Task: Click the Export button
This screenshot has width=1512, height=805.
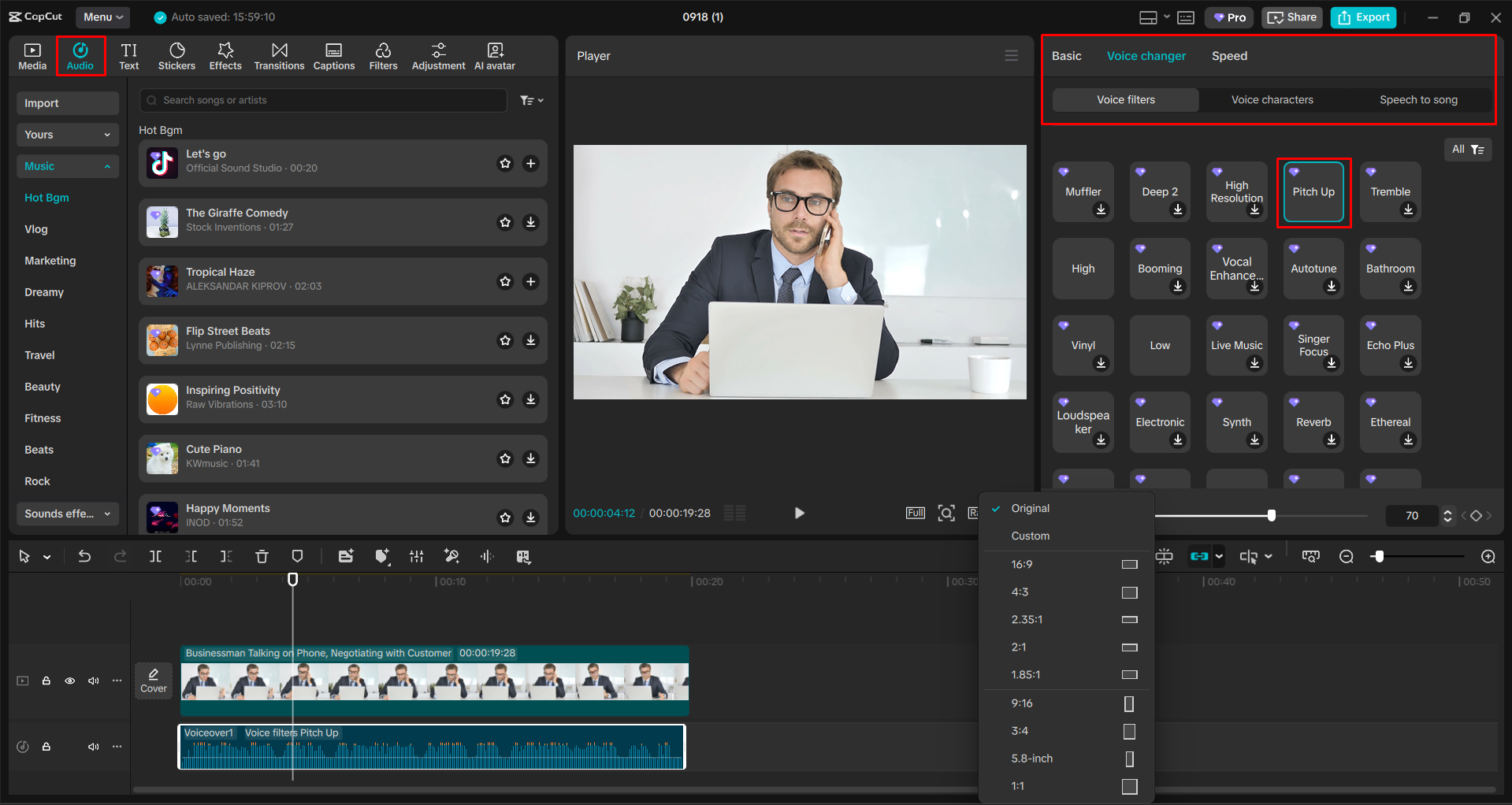Action: coord(1363,17)
